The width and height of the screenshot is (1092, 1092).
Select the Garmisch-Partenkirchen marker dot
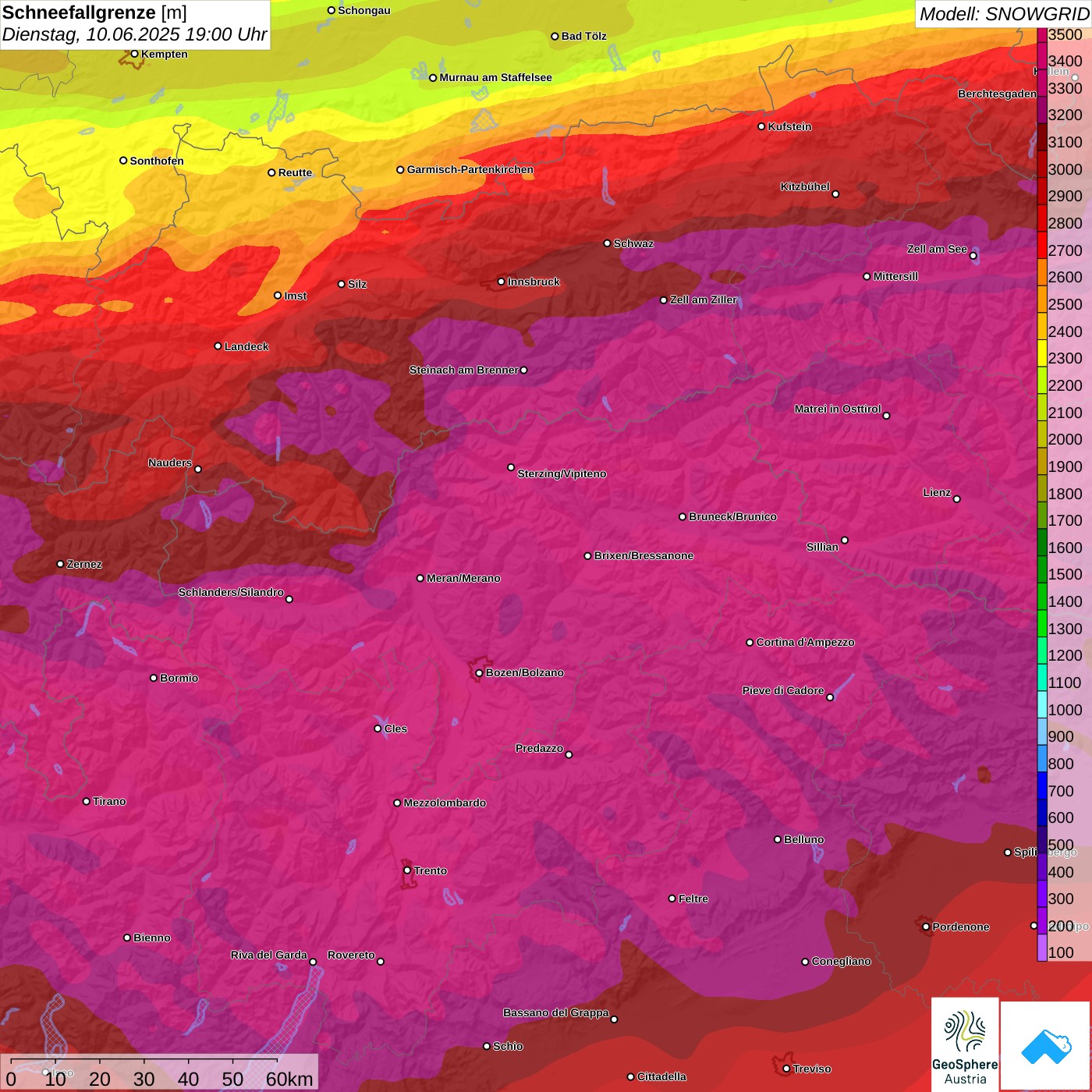[400, 170]
